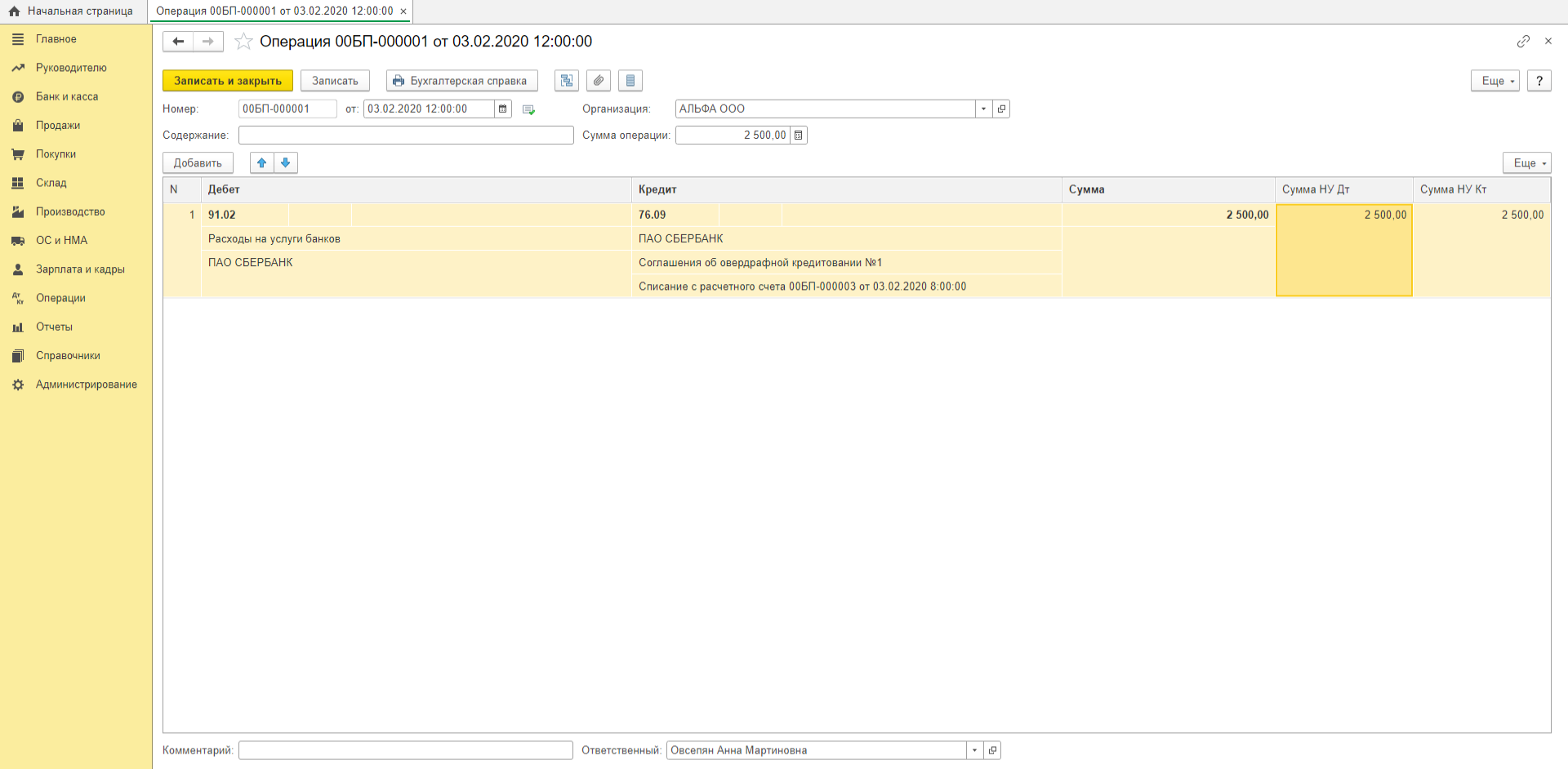Click the ОС и НМА truck icon
Viewport: 1568px width, 769px height.
(18, 241)
